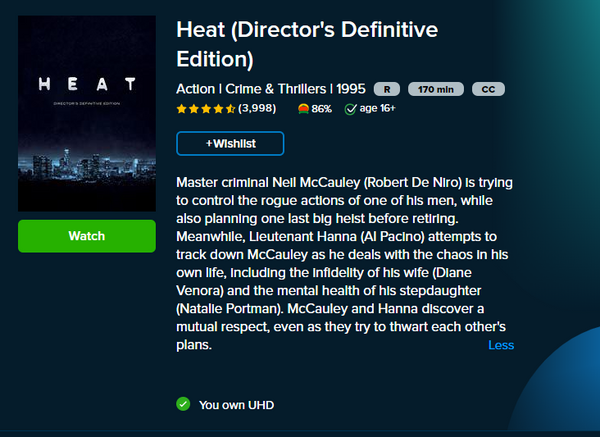The image size is (600, 437).
Task: Click the Heat movie poster thumbnail
Action: pyautogui.click(x=87, y=112)
